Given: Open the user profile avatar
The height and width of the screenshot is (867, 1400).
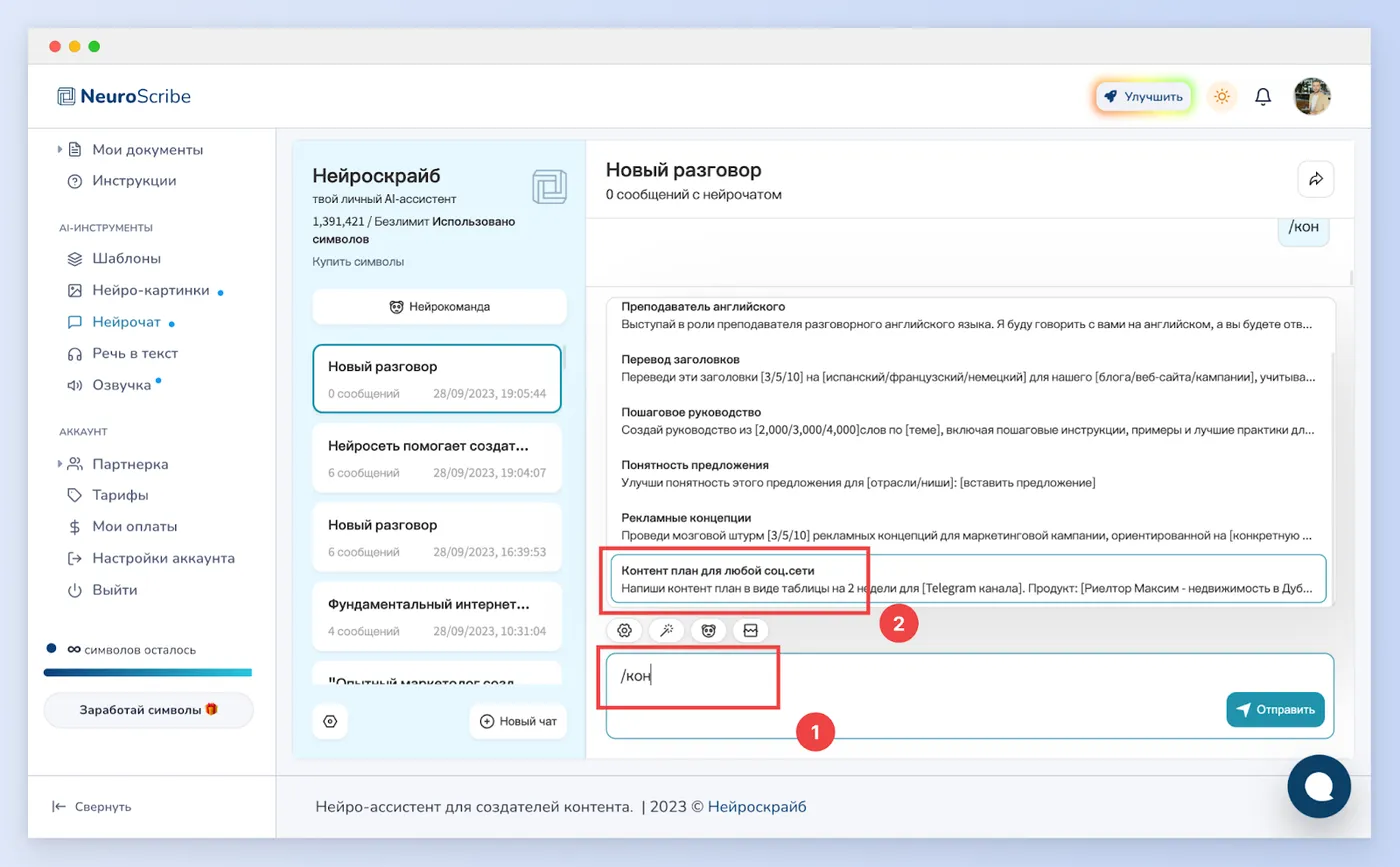Looking at the screenshot, I should coord(1313,96).
